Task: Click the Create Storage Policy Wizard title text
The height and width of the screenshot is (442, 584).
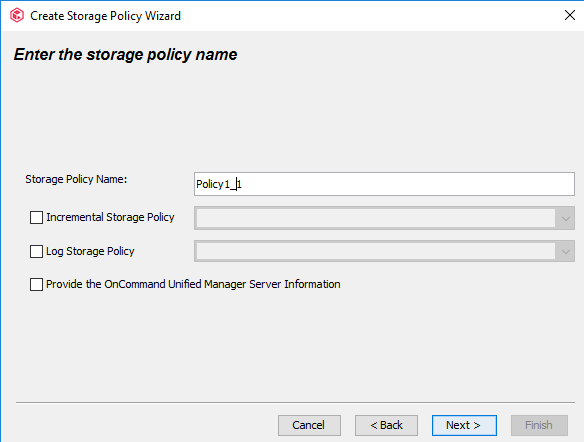Action: [105, 16]
